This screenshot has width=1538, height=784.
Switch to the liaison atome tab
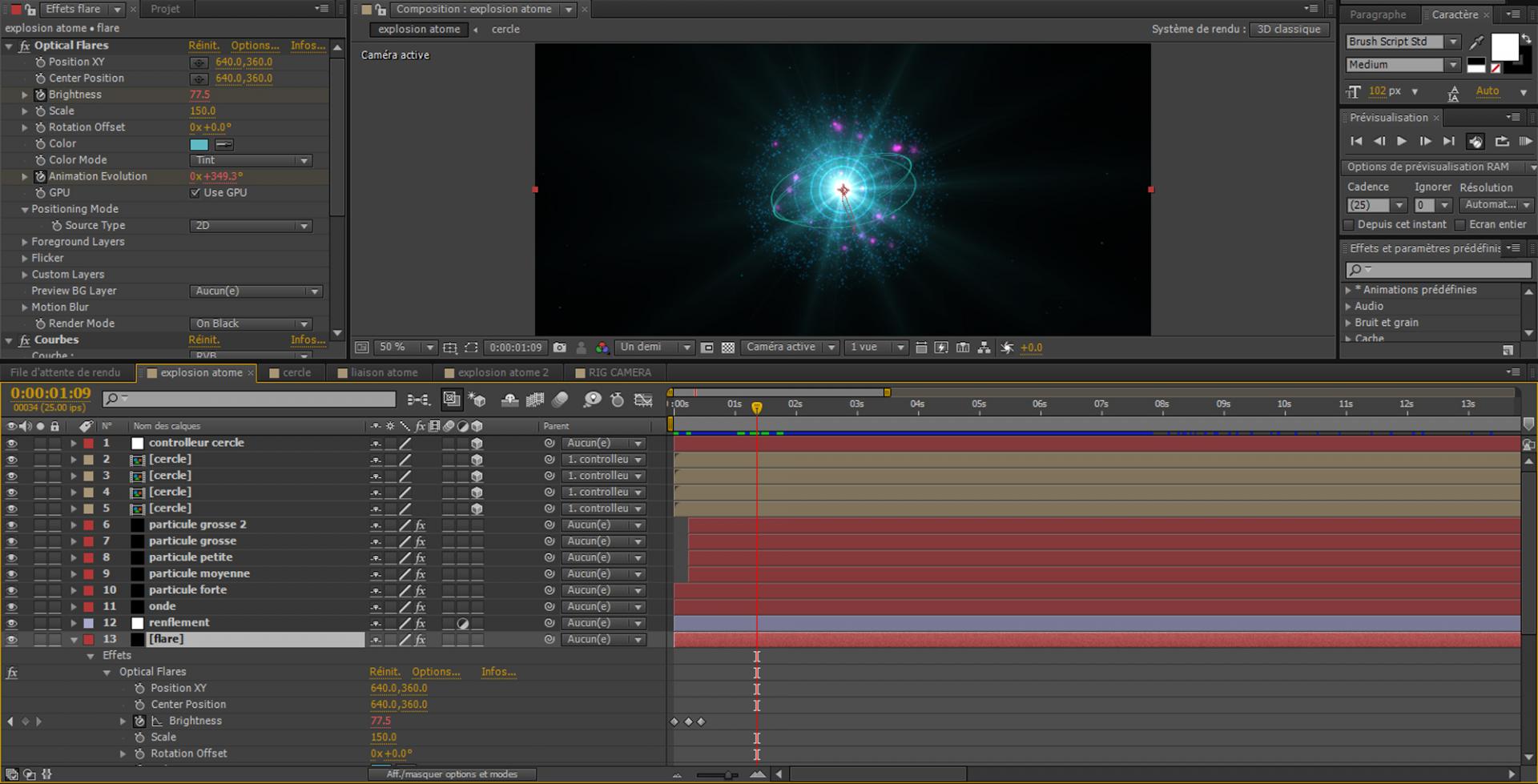pos(383,372)
